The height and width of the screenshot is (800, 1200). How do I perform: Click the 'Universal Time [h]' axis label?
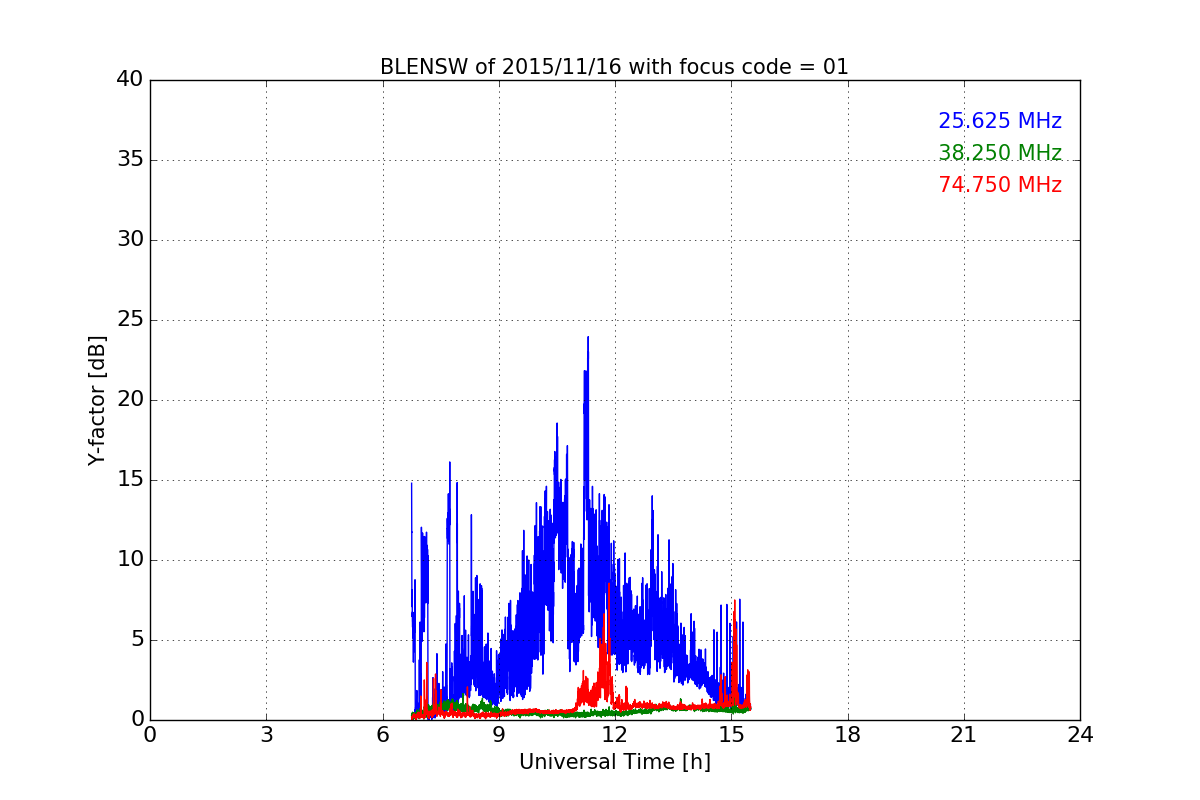point(614,762)
